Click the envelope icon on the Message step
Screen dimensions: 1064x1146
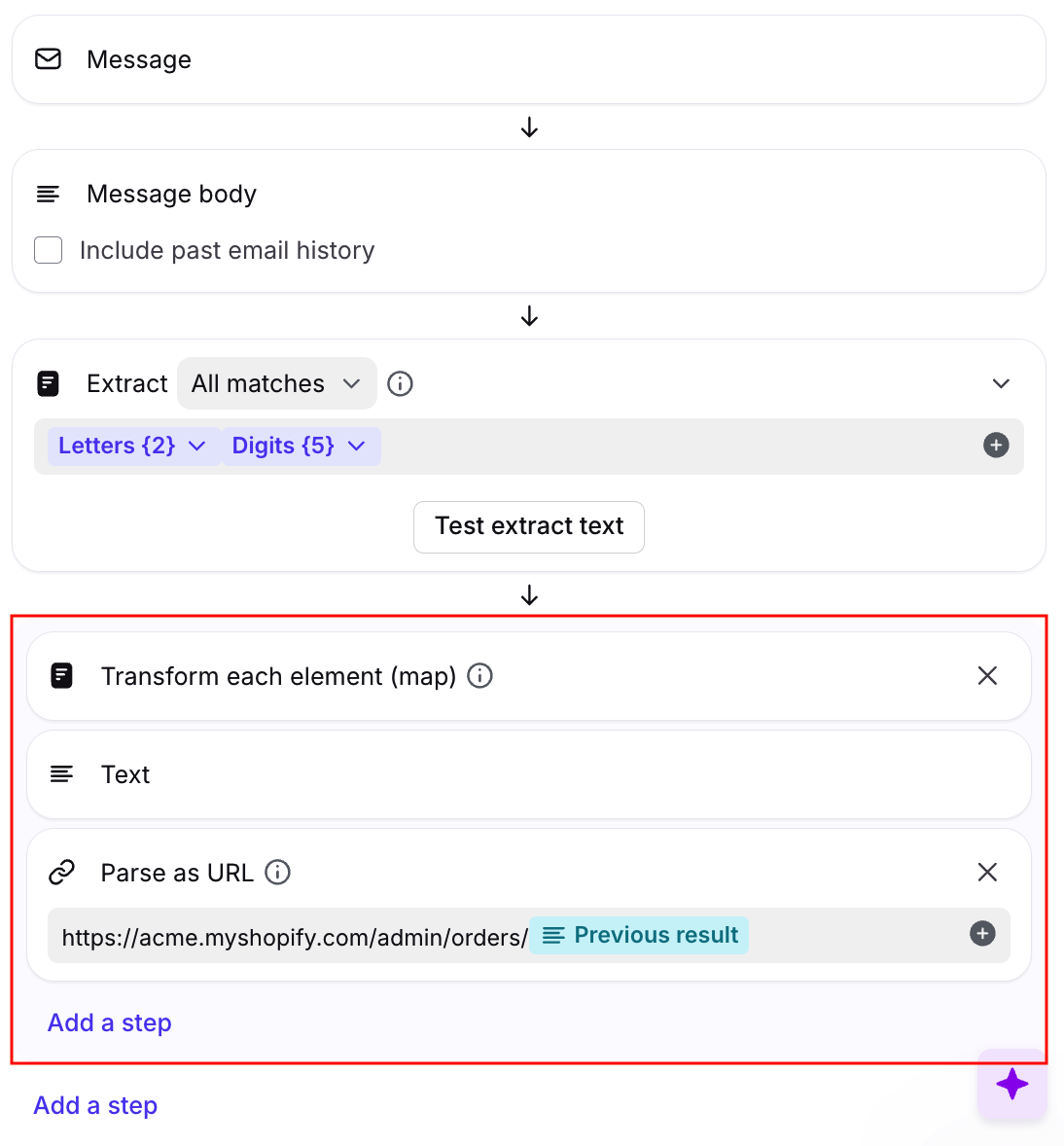48,59
